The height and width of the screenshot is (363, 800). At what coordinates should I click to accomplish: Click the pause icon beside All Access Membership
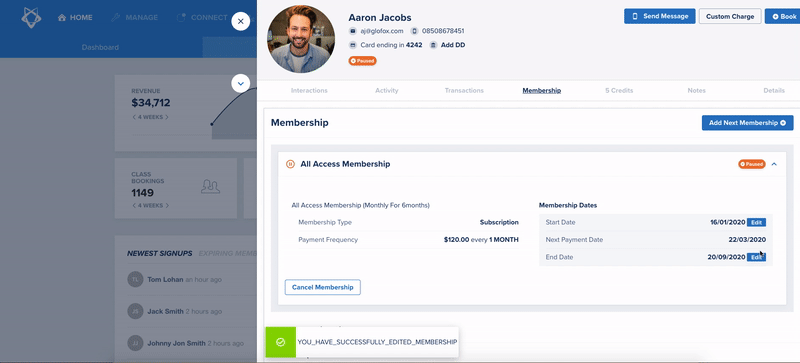point(290,164)
